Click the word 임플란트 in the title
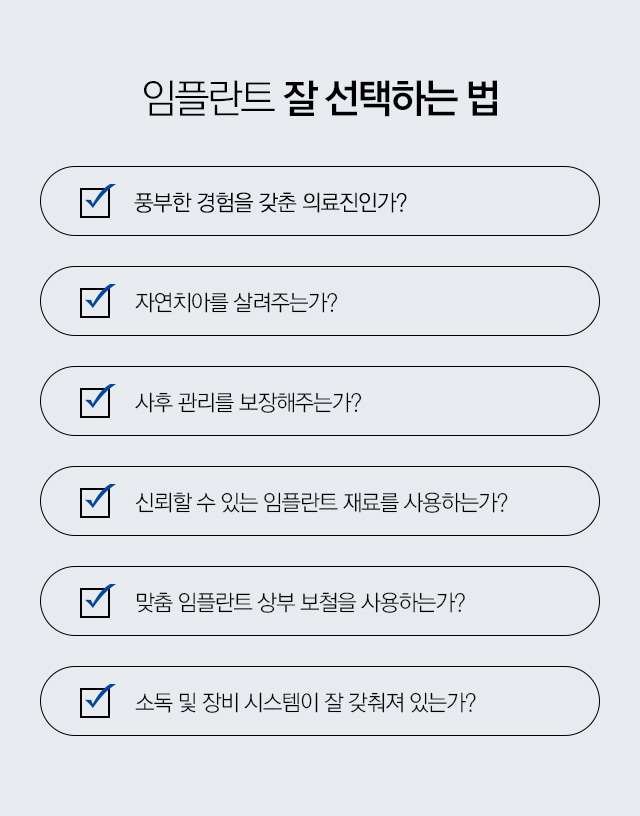 pos(208,98)
